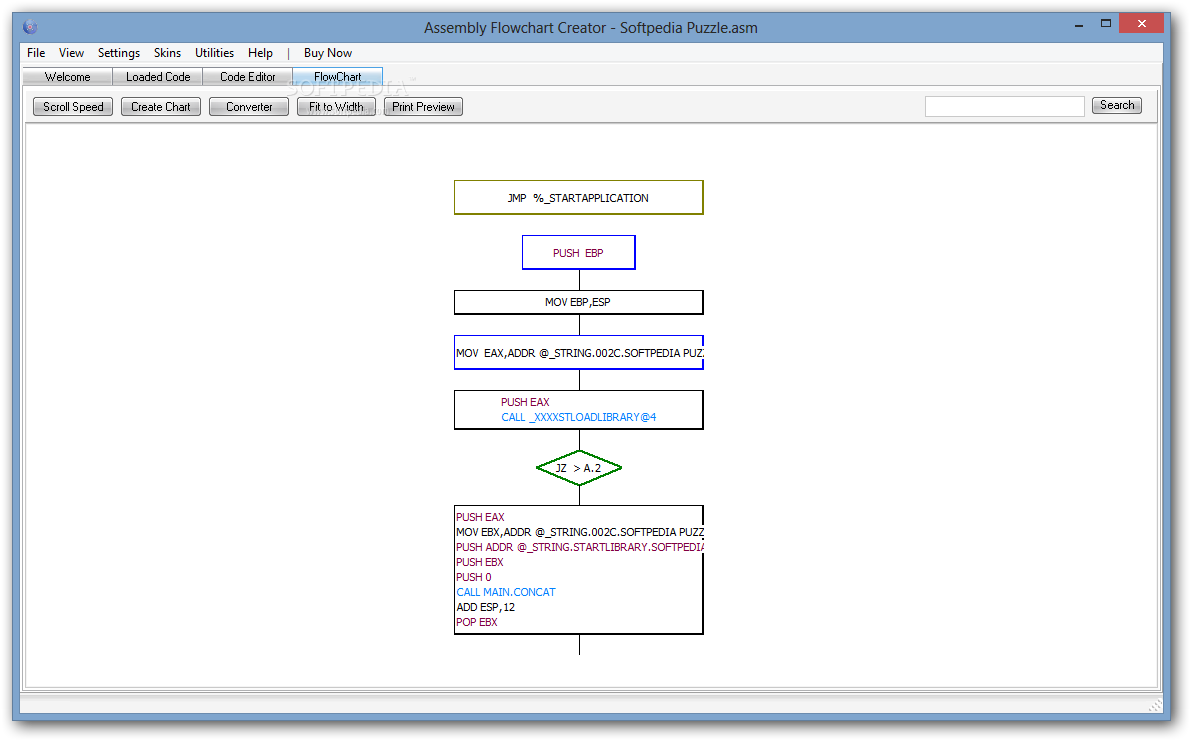Select the JMP %_STARTAPPLICATION flowchart box

pos(579,197)
